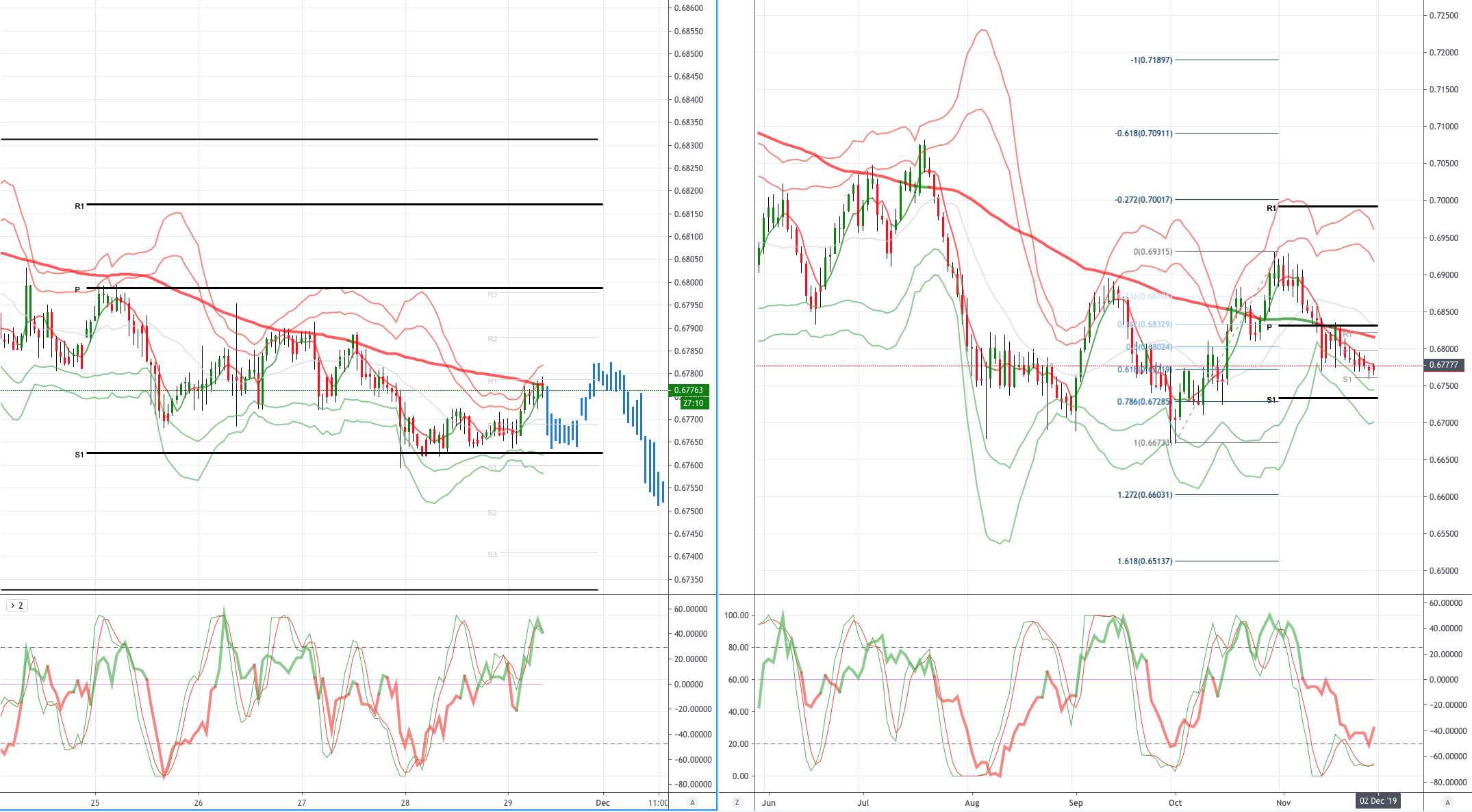Select the Dec label on left time axis
The width and height of the screenshot is (1472, 812).
coord(602,802)
